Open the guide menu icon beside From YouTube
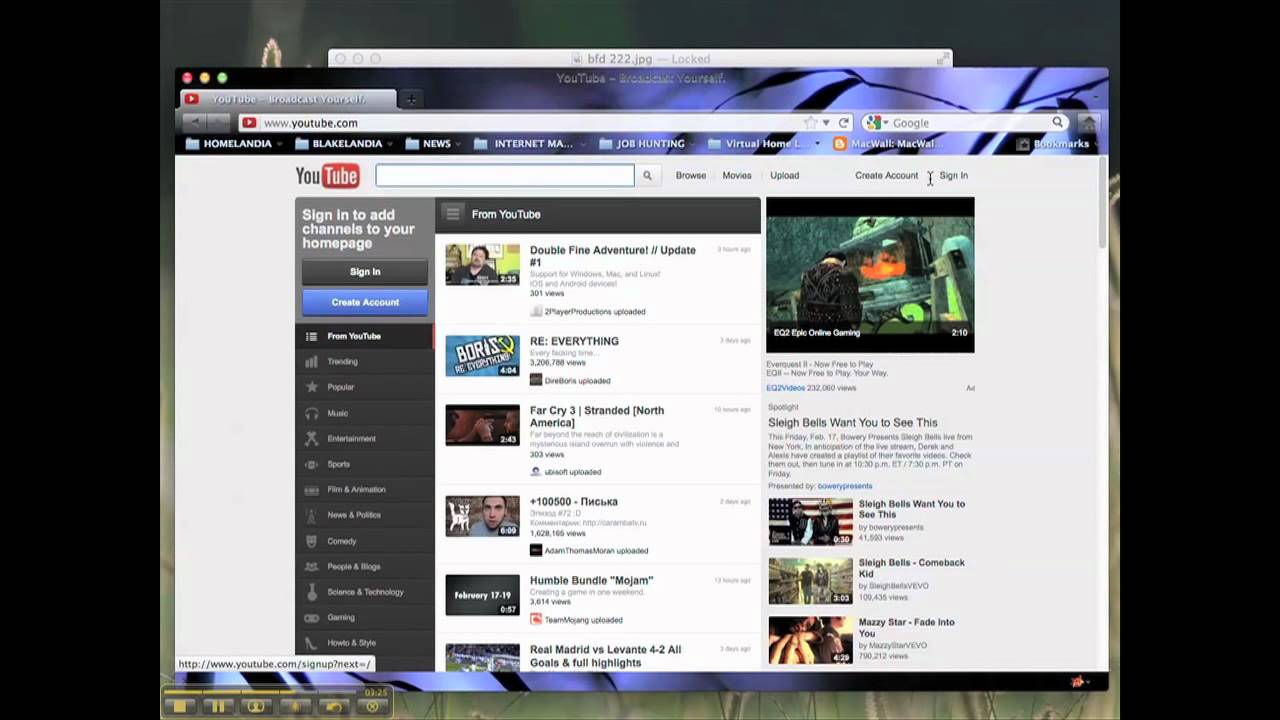Screen dimensions: 1280x720 [453, 214]
